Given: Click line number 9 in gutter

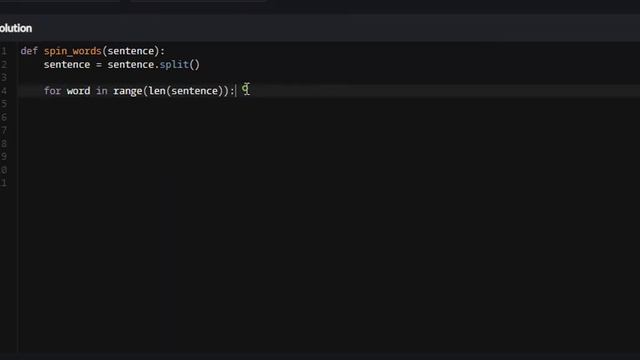Looking at the screenshot, I should (4, 156).
